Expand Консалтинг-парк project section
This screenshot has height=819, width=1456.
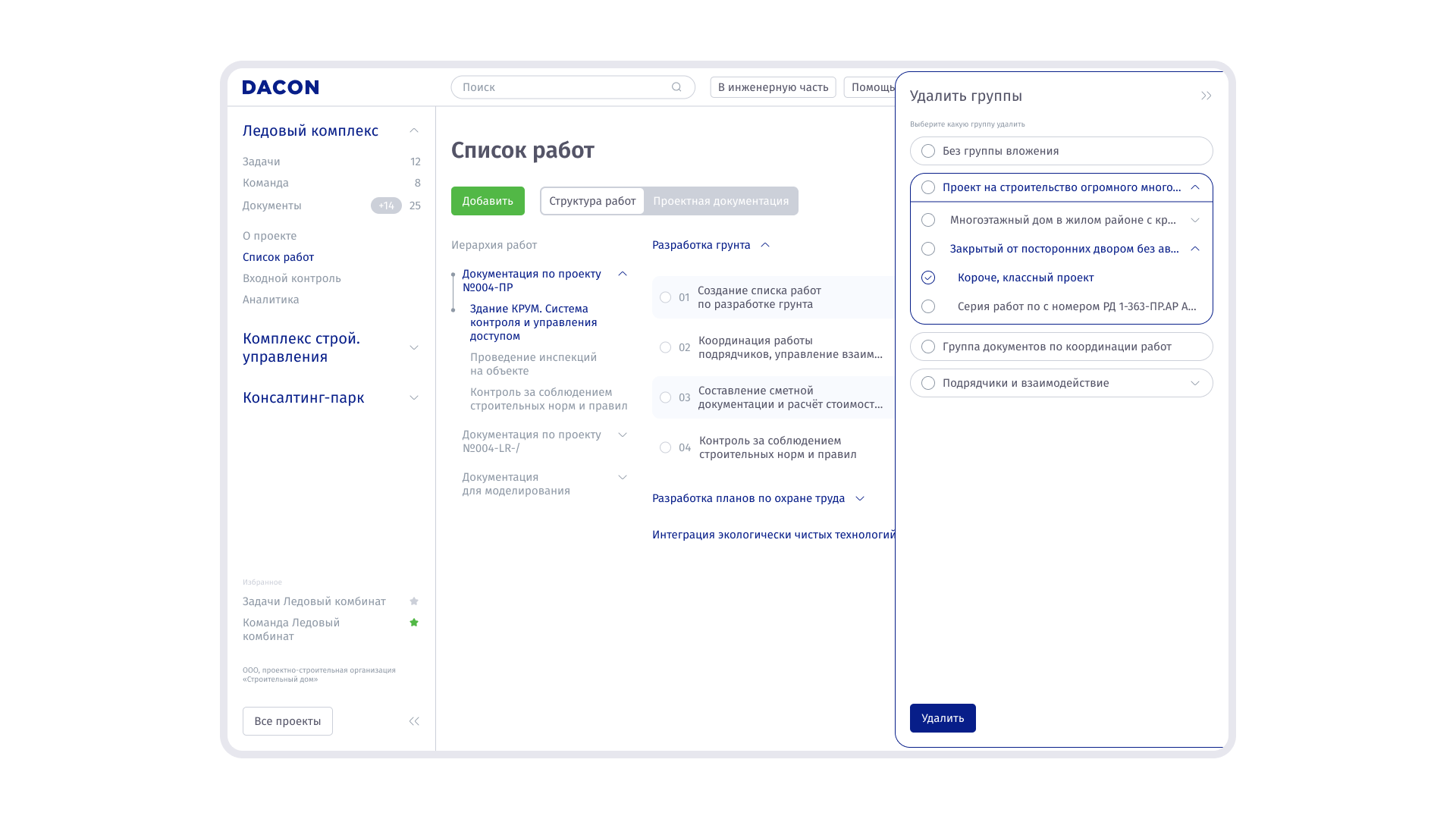(x=414, y=397)
